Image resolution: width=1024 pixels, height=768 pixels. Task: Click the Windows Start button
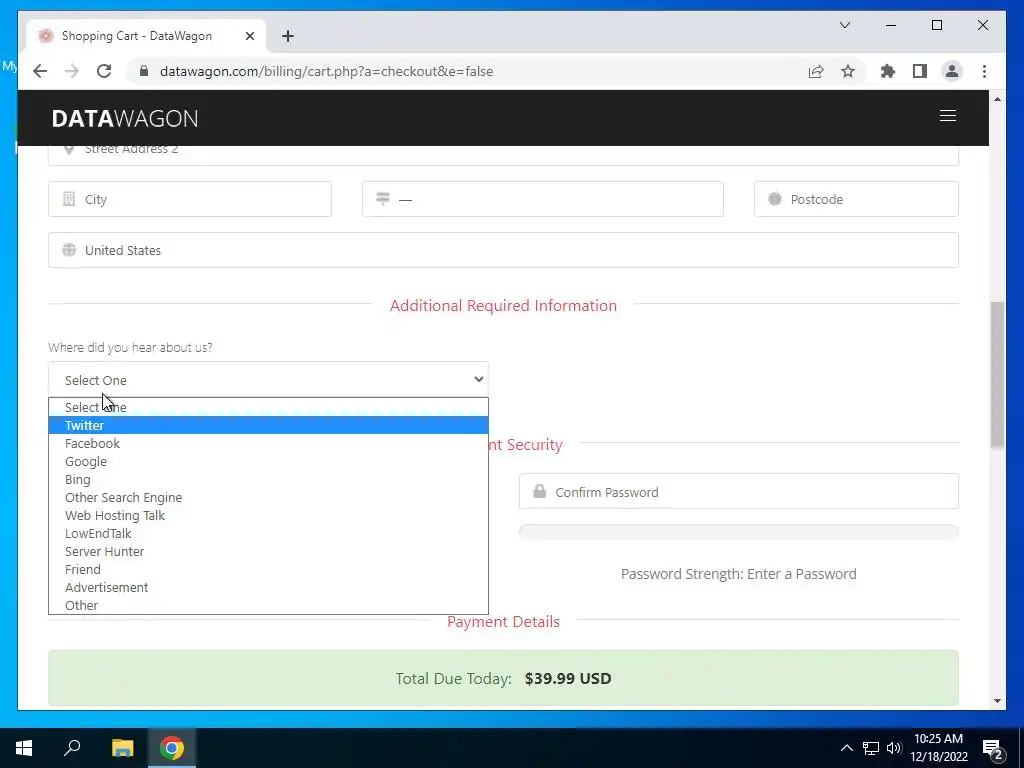point(24,748)
